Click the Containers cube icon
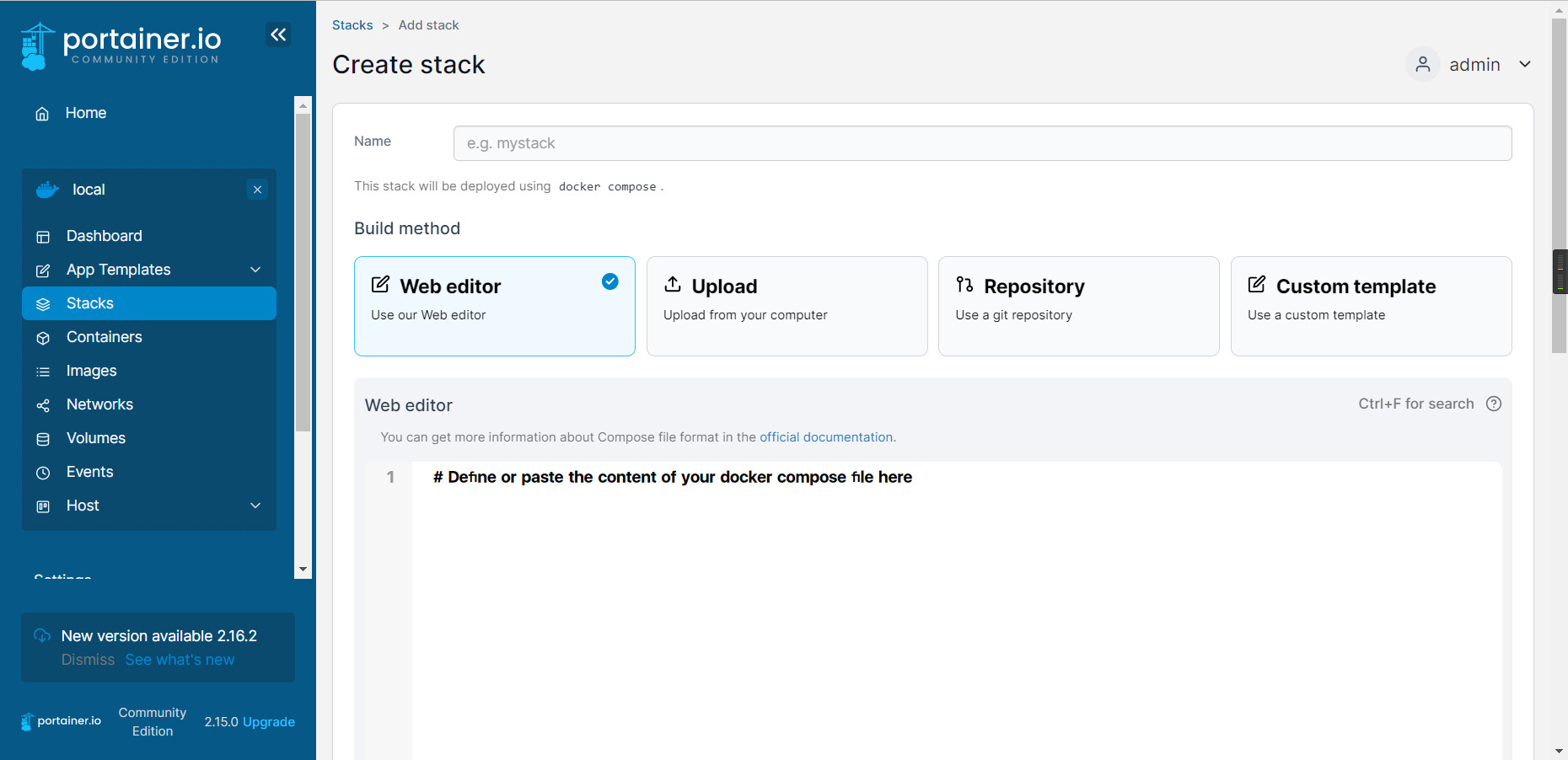 pos(43,338)
